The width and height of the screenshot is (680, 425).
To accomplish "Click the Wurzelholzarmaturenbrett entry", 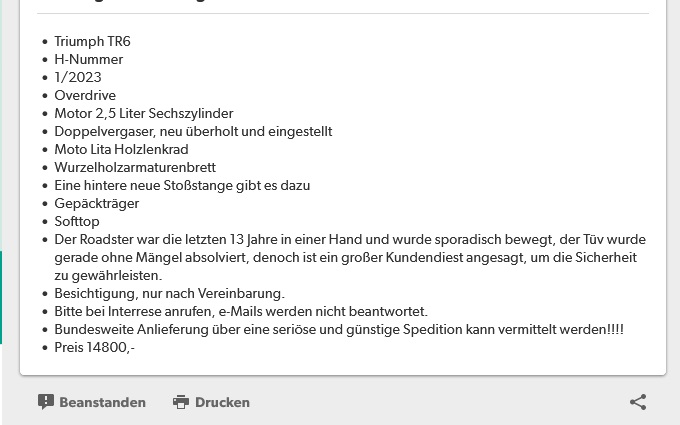I will [135, 167].
